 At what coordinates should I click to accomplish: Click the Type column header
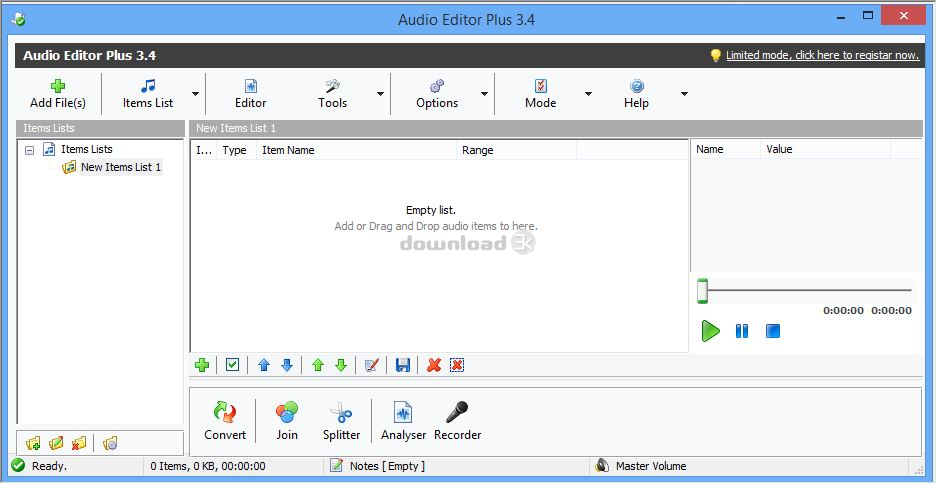[x=234, y=150]
